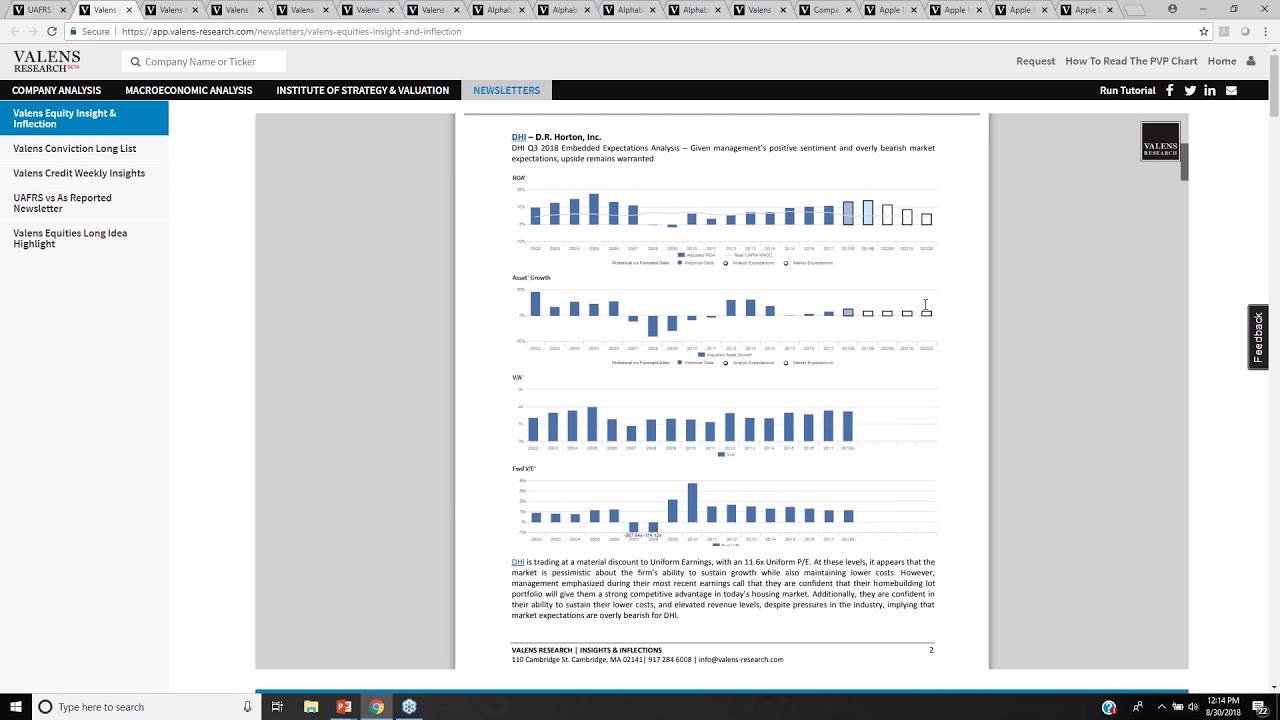This screenshot has height=720, width=1280.
Task: Open the Feedback side tab
Action: (x=1258, y=337)
